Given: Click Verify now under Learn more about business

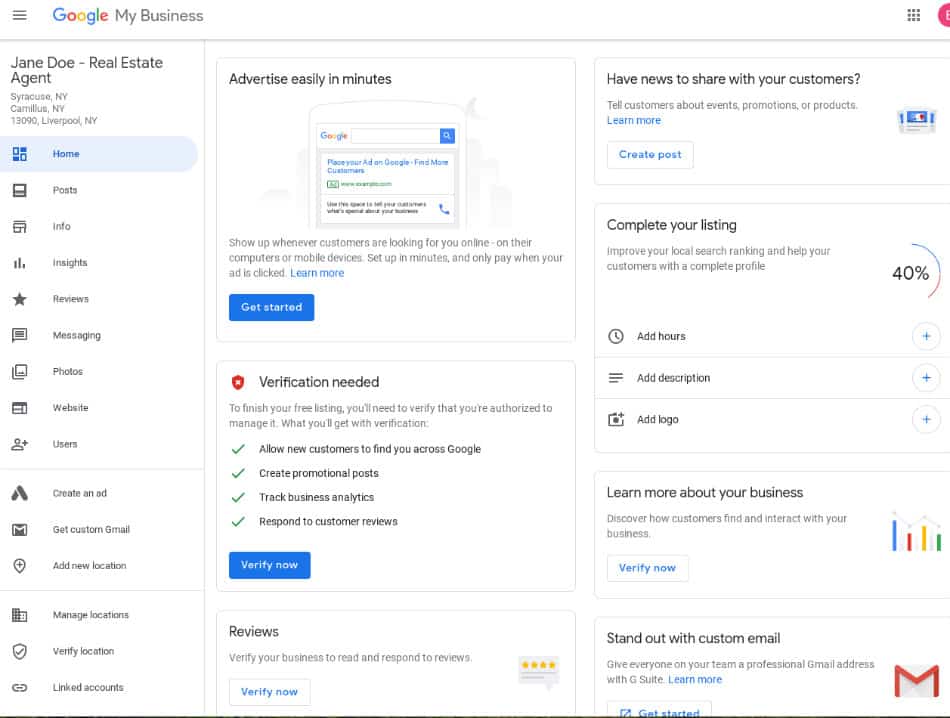Looking at the screenshot, I should coord(647,568).
